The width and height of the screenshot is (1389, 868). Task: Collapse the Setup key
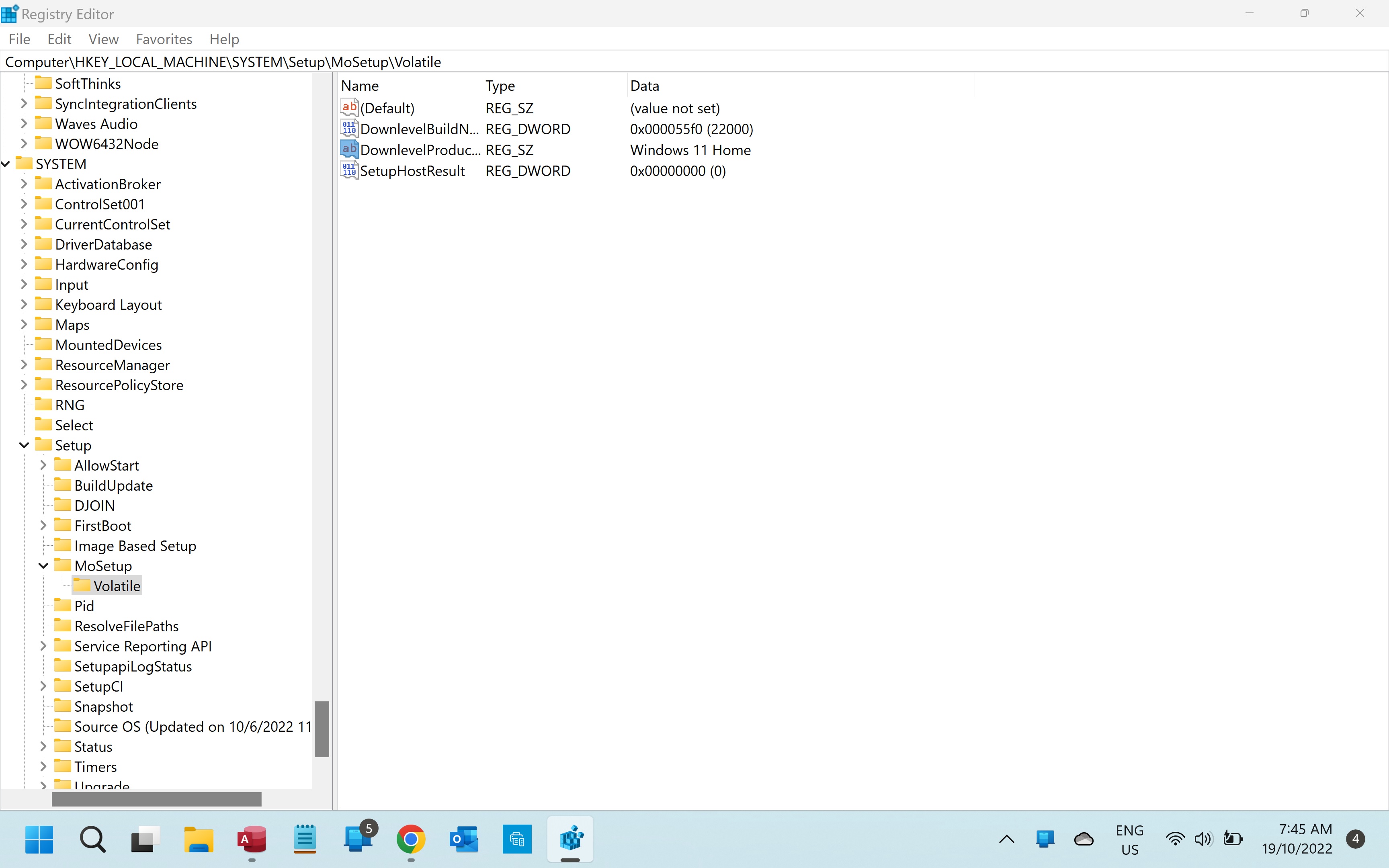[24, 445]
